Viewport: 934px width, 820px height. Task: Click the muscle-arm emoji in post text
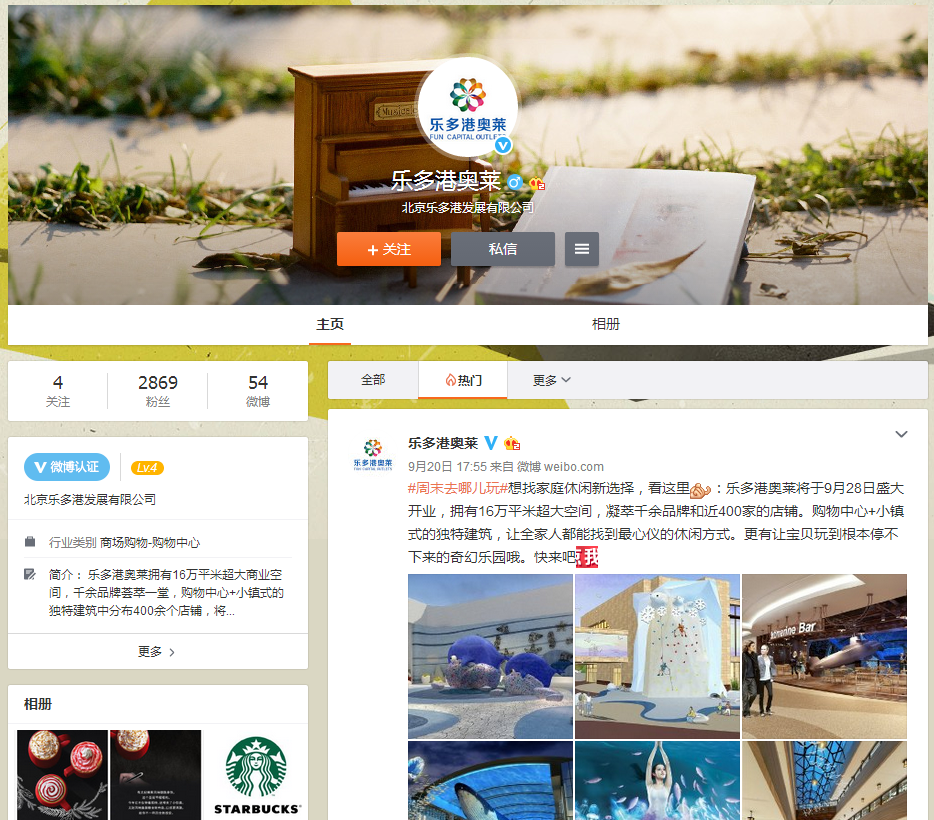point(700,490)
